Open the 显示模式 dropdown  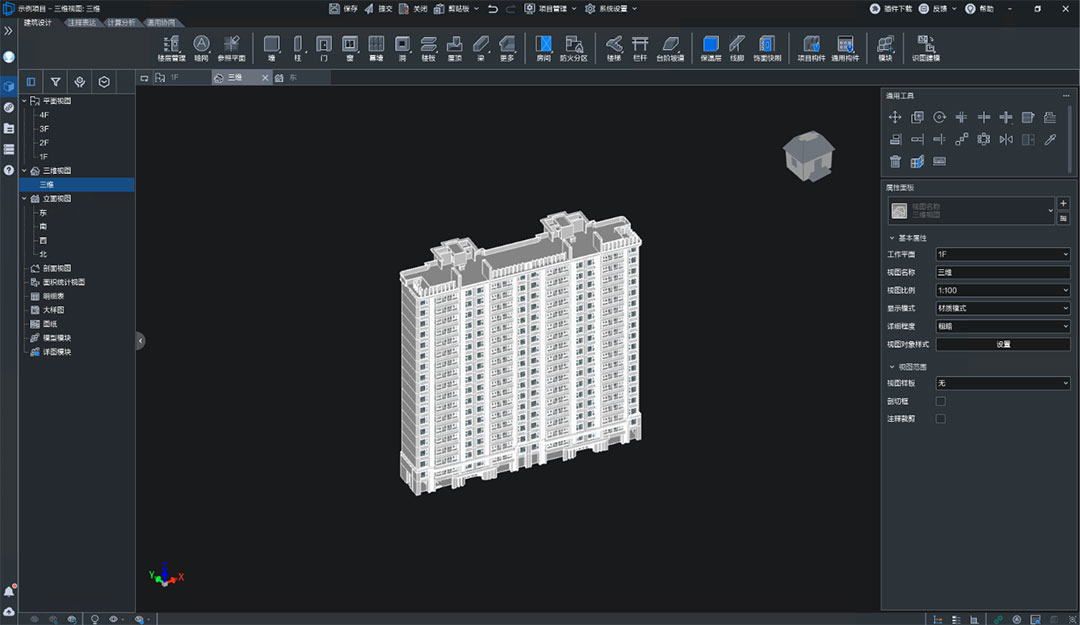[x=1002, y=308]
